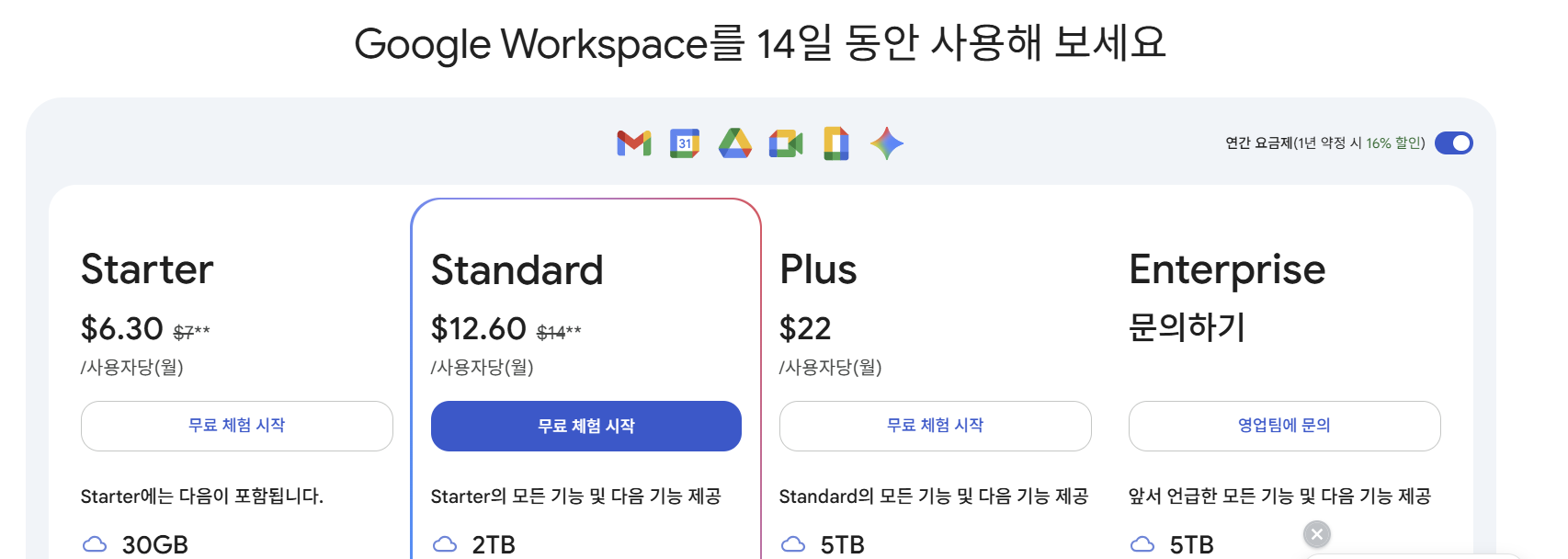The image size is (1568, 559).
Task: Click the blue Standard 무료 체험 시작 button
Action: (x=585, y=426)
